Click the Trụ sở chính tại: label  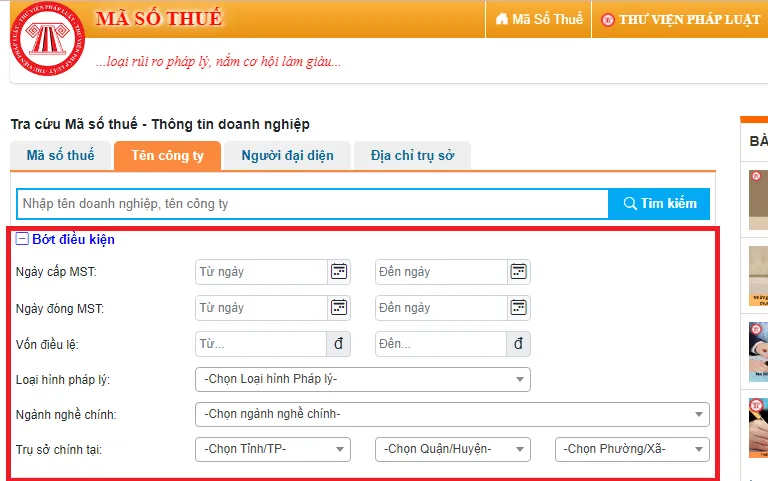click(x=59, y=450)
